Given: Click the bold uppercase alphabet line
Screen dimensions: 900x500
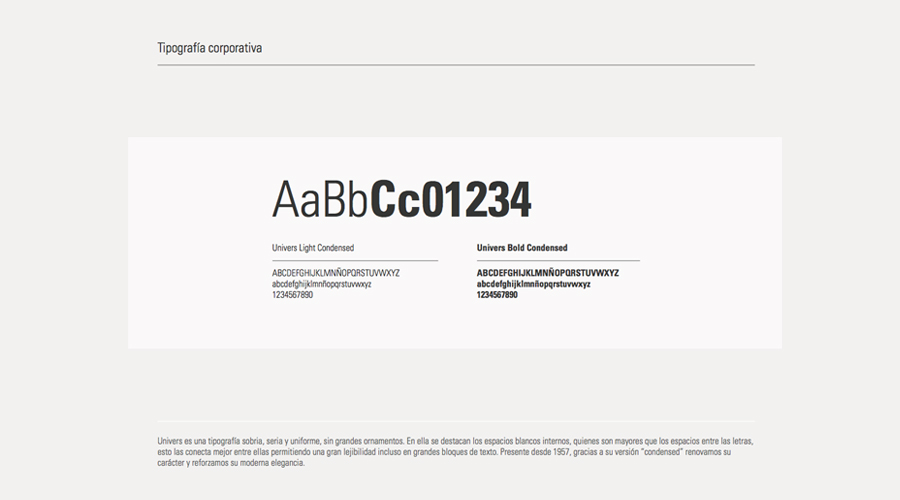Looking at the screenshot, I should tap(548, 273).
